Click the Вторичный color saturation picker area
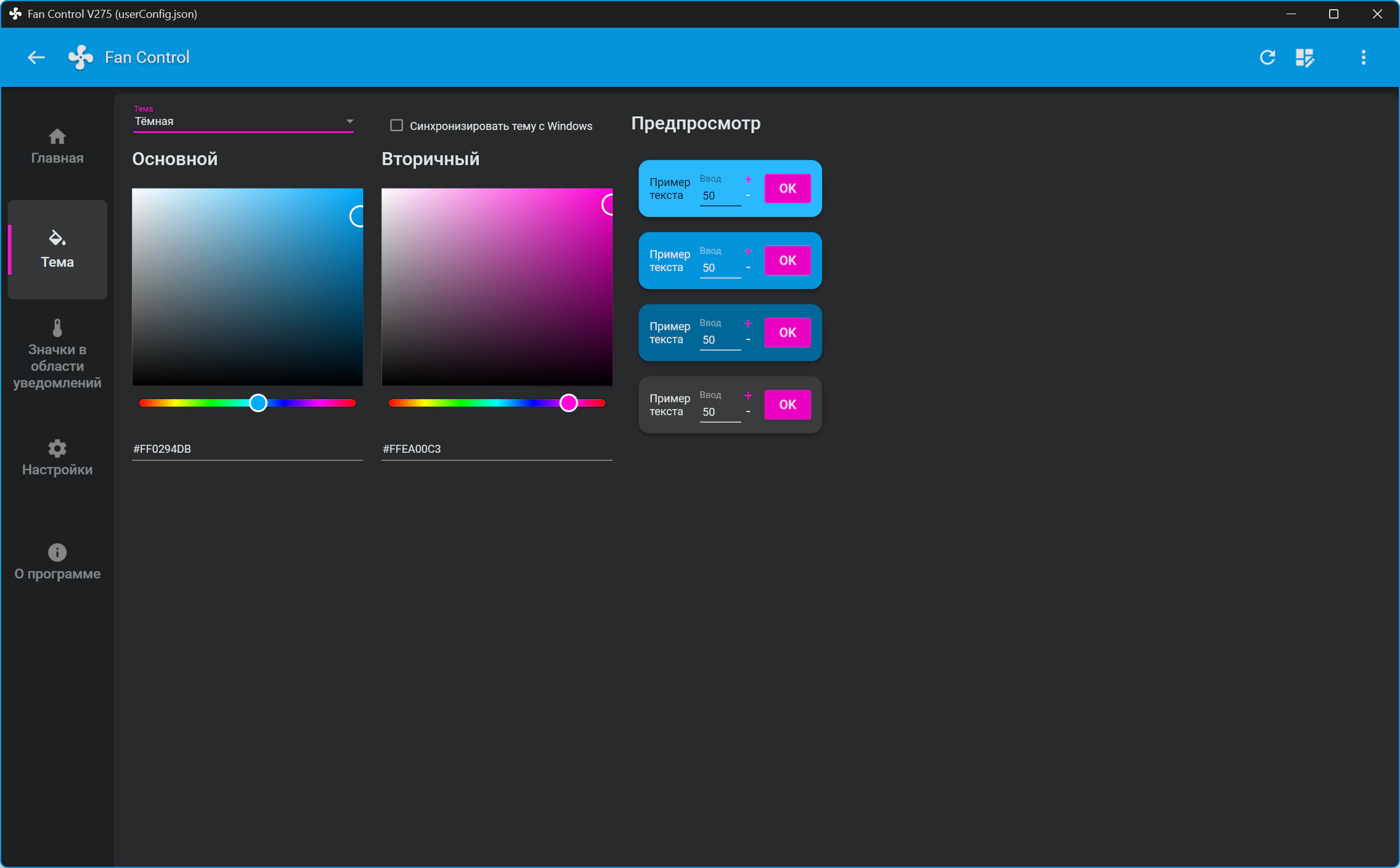The image size is (1400, 868). (x=497, y=287)
